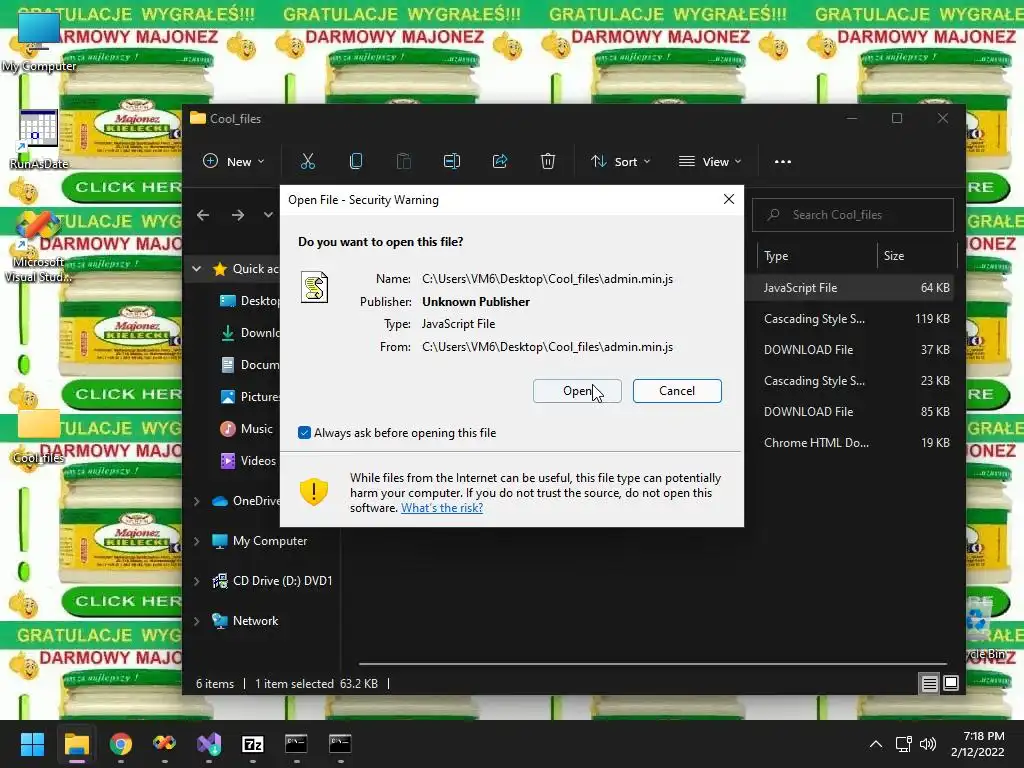The image size is (1024, 768).
Task: Open the New dropdown menu
Action: (234, 161)
